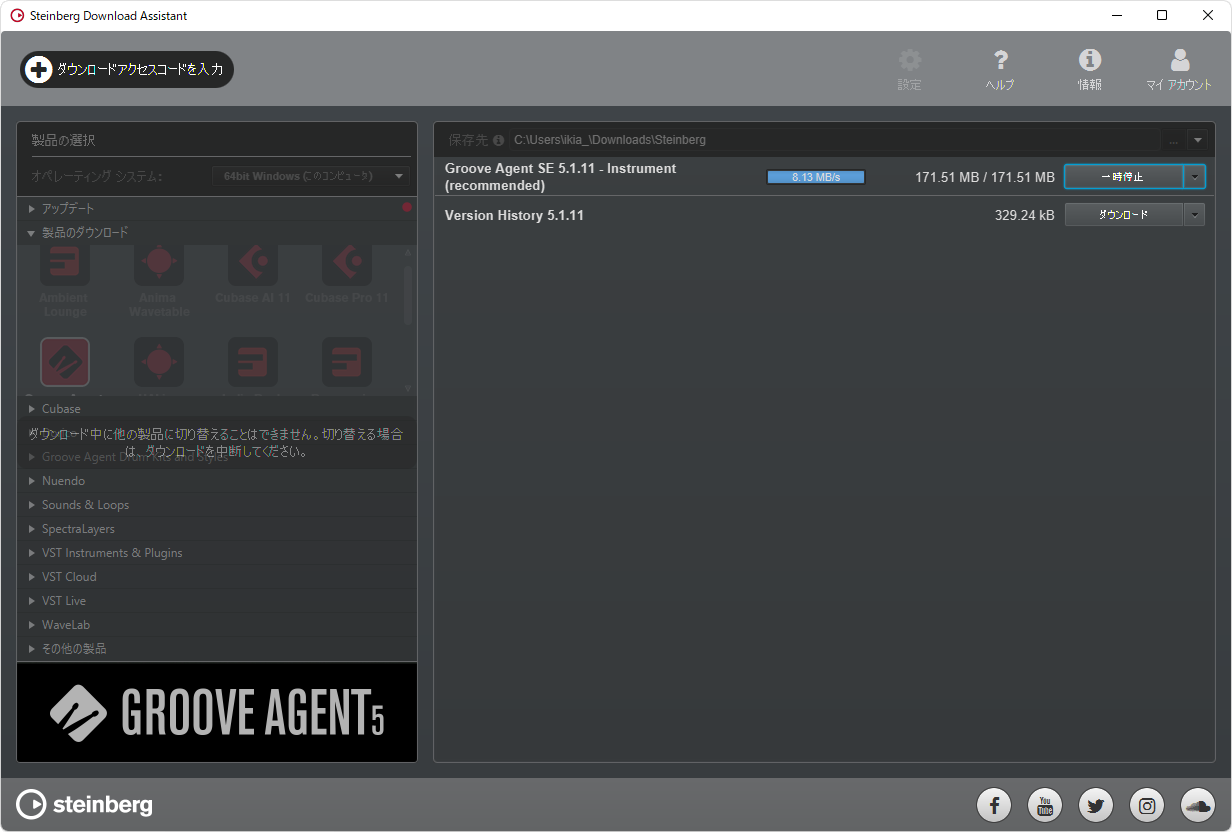Open the save location history dropdown arrow
The height and width of the screenshot is (832, 1232).
click(x=1198, y=140)
